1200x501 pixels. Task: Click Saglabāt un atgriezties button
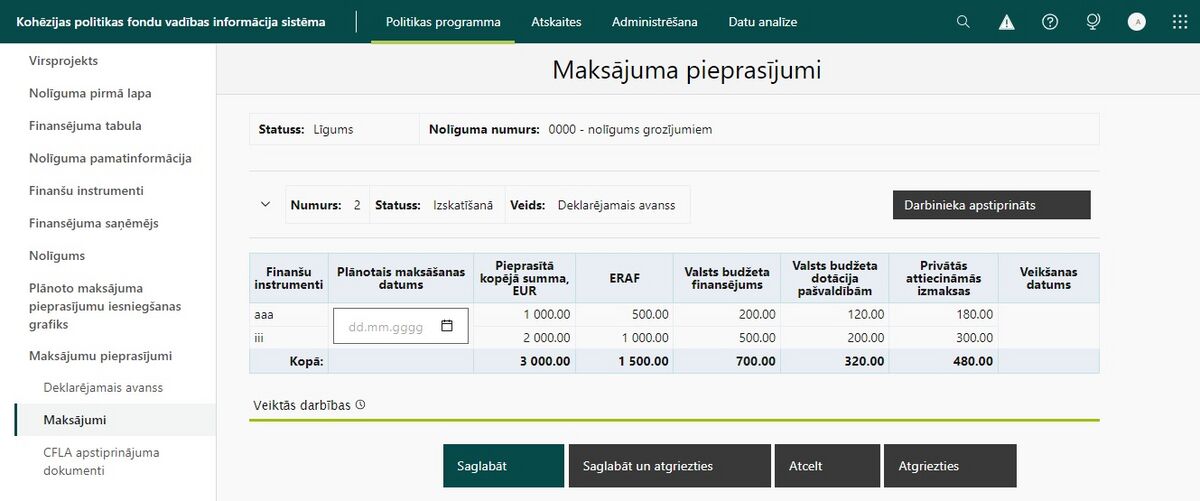click(670, 466)
